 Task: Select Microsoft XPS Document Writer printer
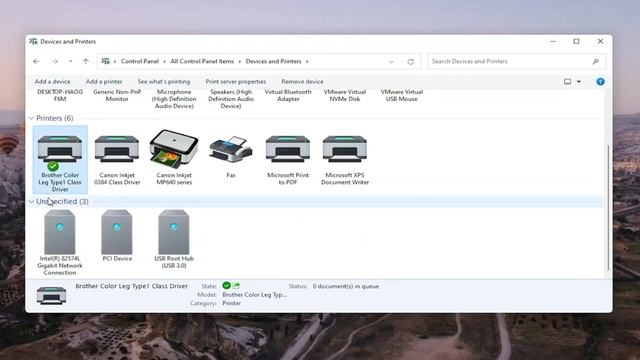[345, 160]
